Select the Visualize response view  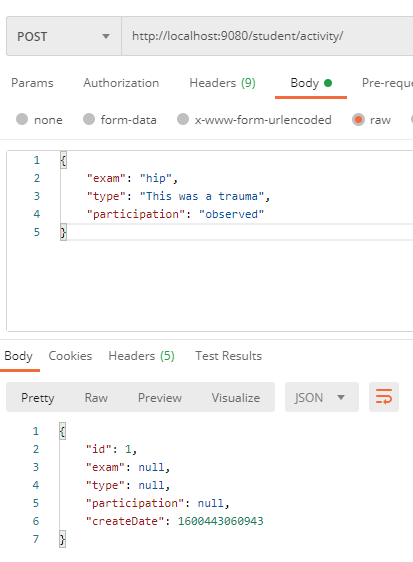click(236, 397)
